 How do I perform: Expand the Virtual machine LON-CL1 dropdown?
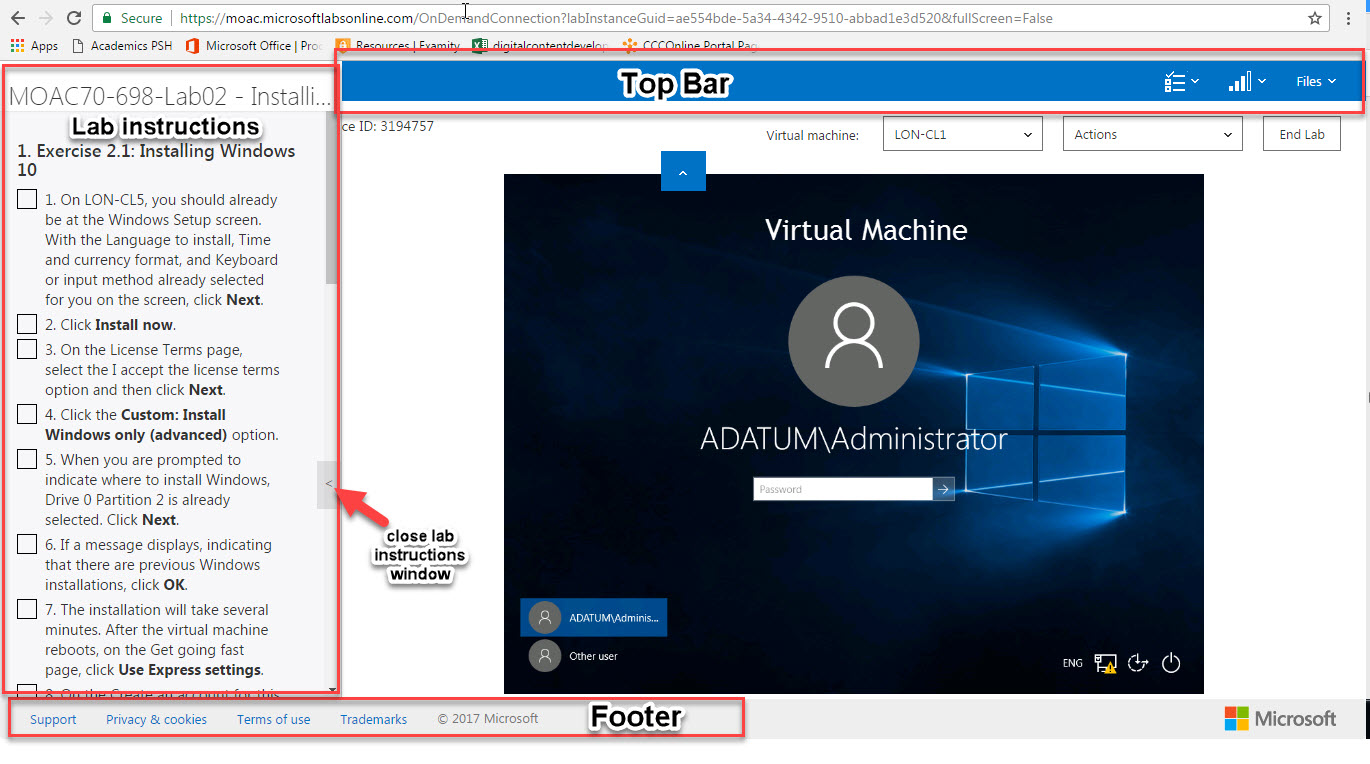point(962,134)
